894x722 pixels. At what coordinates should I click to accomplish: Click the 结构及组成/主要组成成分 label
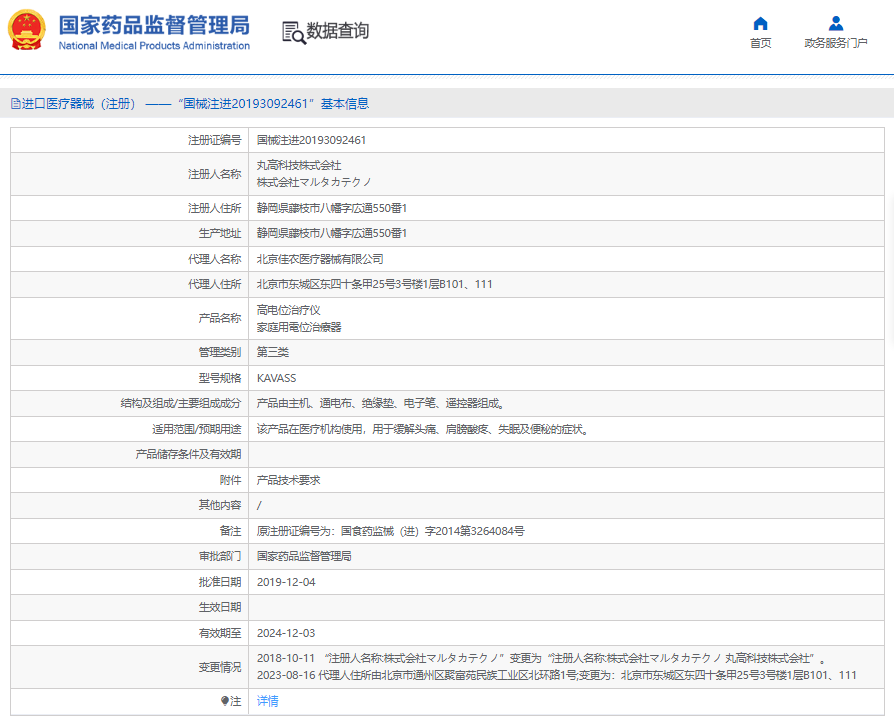pyautogui.click(x=180, y=403)
